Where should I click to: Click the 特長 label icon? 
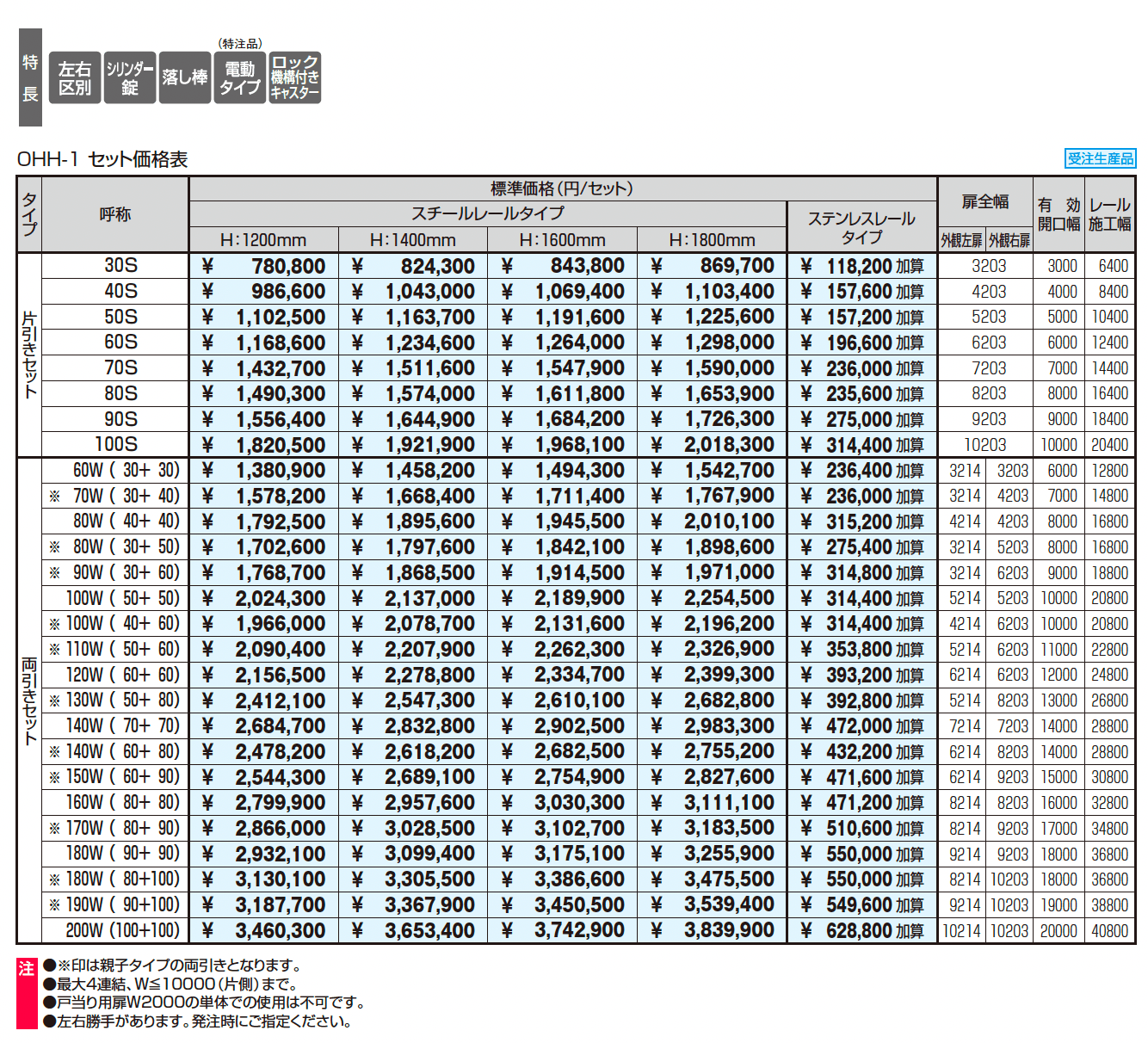(30, 78)
